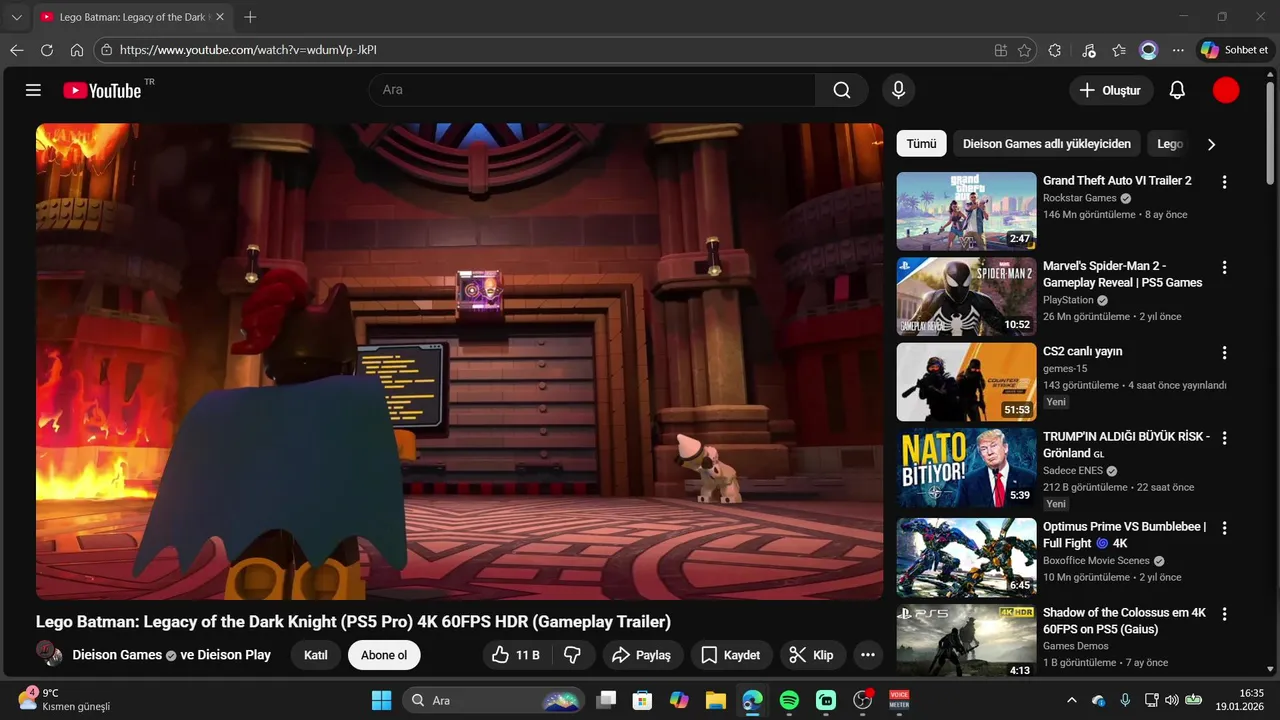Open options for Grand Theft Auto VI Trailer 2
Viewport: 1280px width, 720px height.
click(x=1224, y=182)
